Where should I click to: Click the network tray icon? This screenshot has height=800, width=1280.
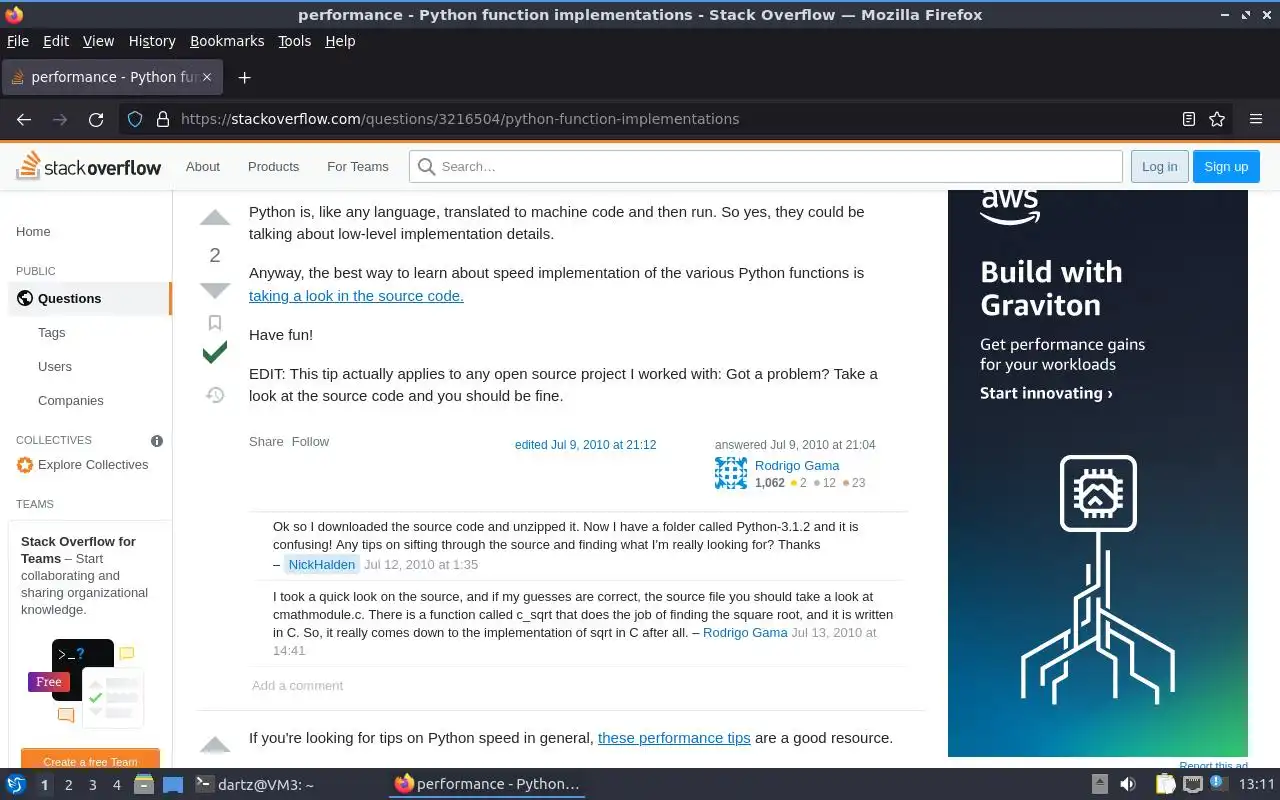click(1192, 784)
